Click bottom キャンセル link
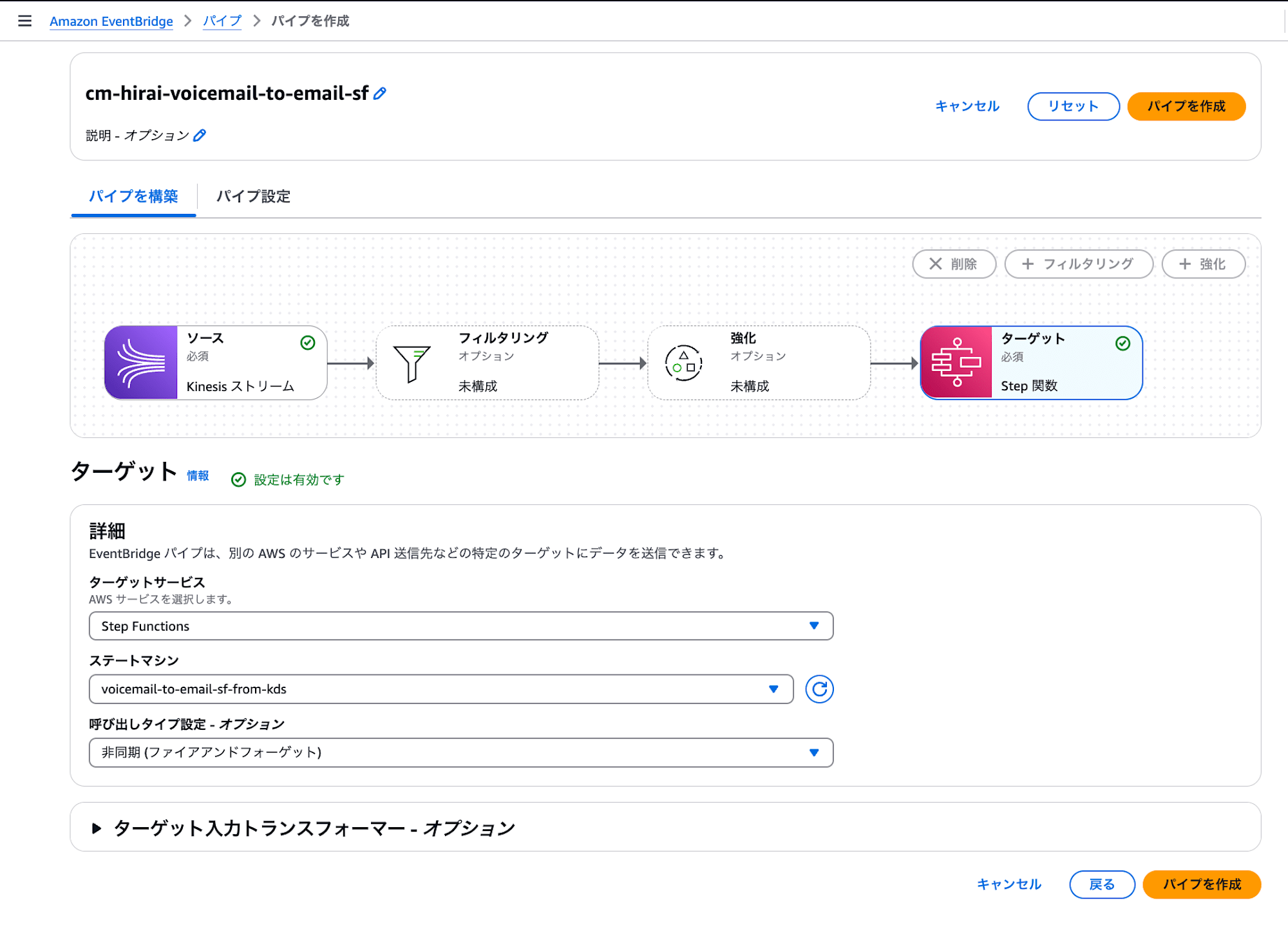The width and height of the screenshot is (1288, 936). [1009, 884]
